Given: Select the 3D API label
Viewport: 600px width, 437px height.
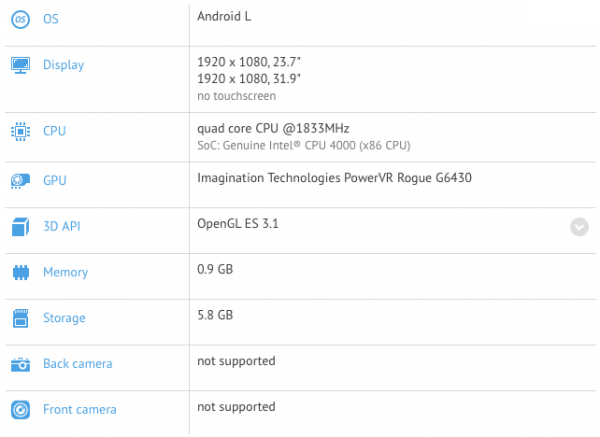Looking at the screenshot, I should point(62,226).
